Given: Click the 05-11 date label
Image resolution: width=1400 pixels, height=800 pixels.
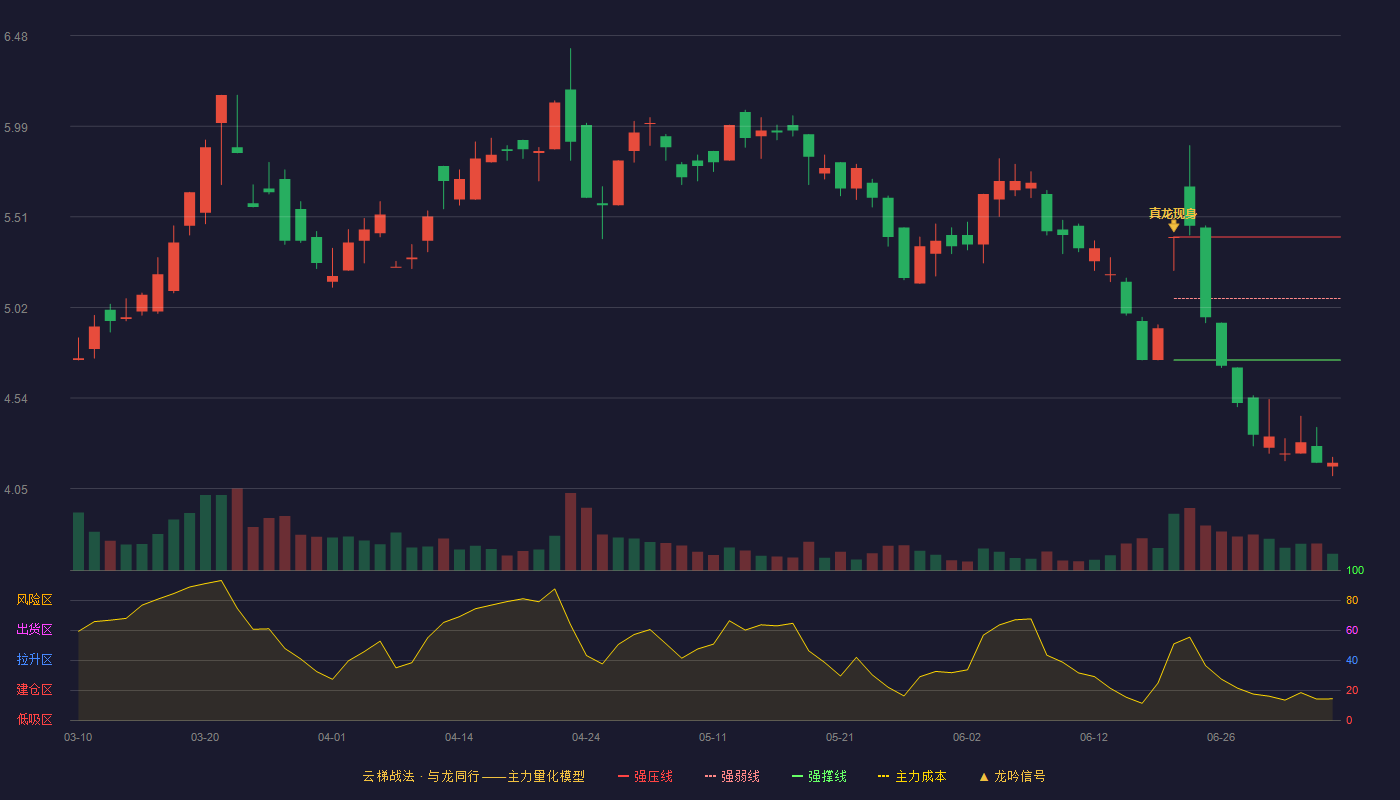Looking at the screenshot, I should coord(713,737).
